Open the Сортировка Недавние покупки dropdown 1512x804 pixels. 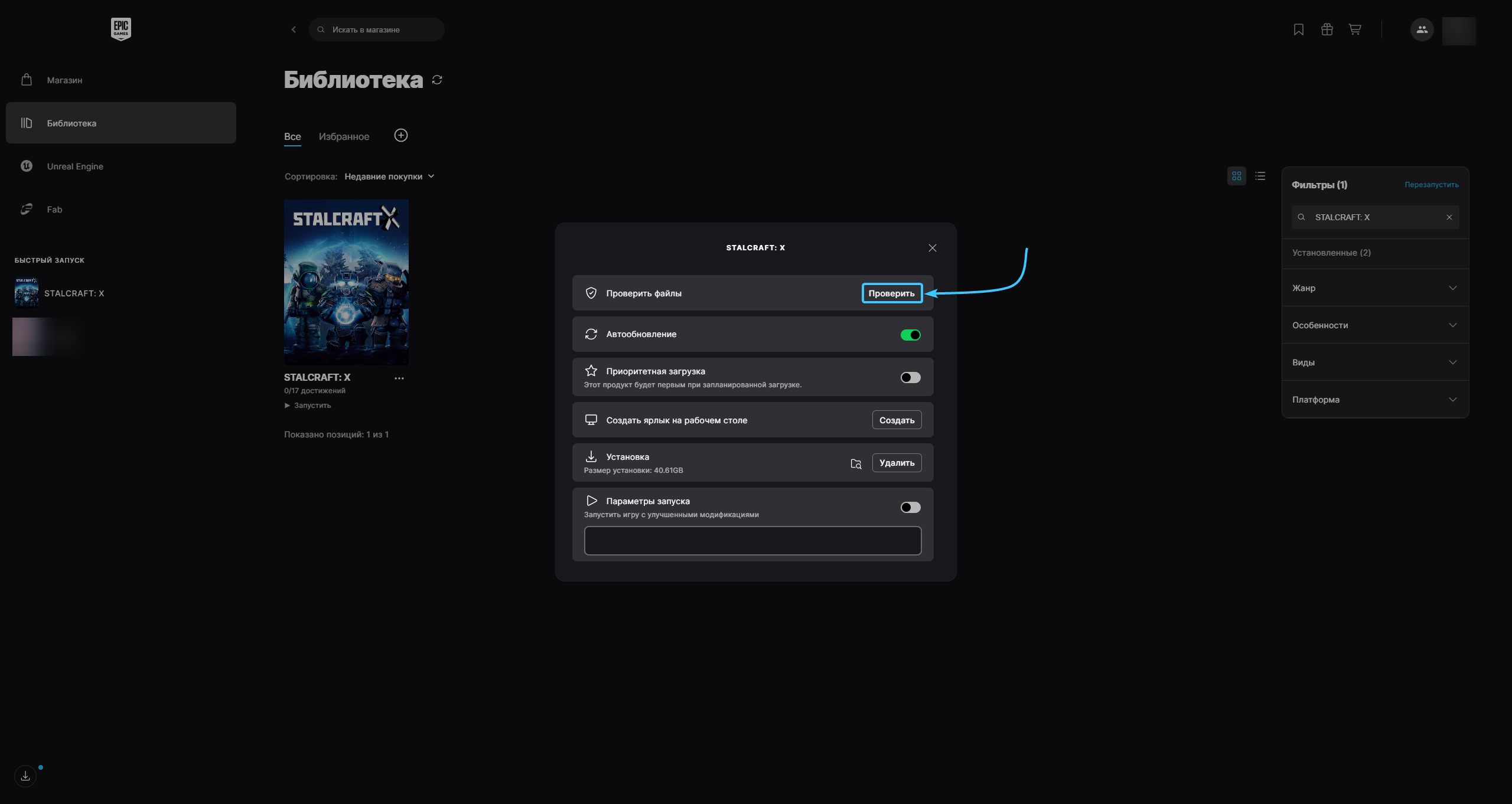389,177
